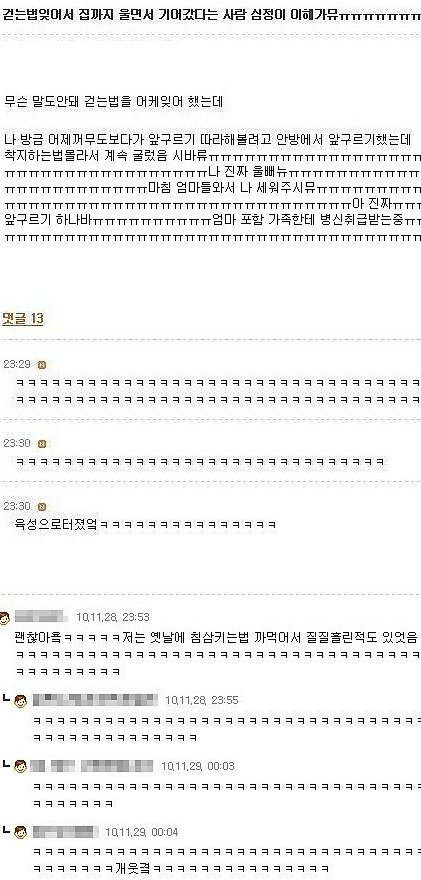Click the 육성으로터졌엌 comment text
This screenshot has width=421, height=880.
(58, 525)
